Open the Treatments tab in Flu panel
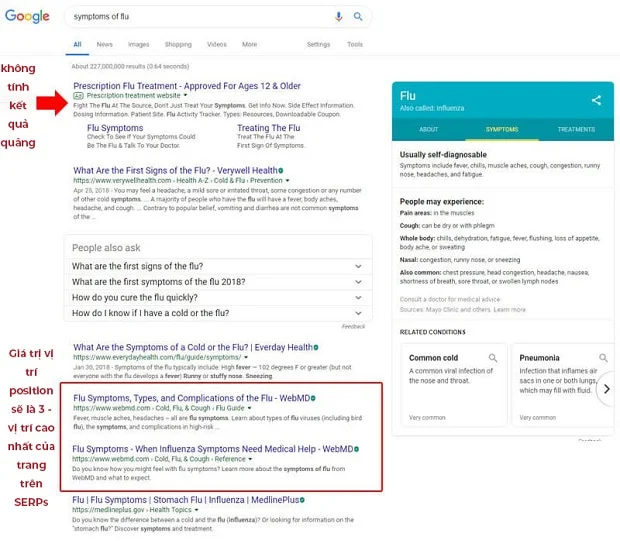Image resolution: width=620 pixels, height=547 pixels. [x=576, y=129]
